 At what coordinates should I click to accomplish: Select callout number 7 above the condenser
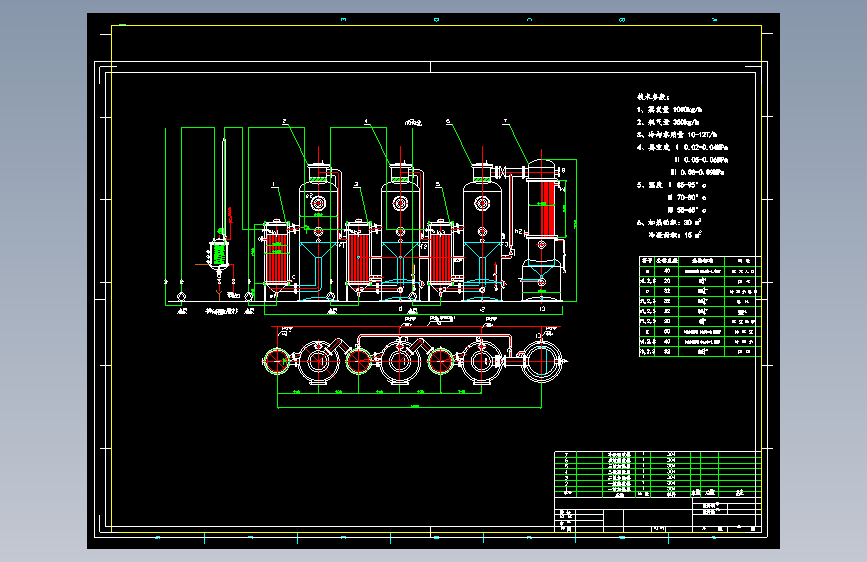tap(505, 121)
